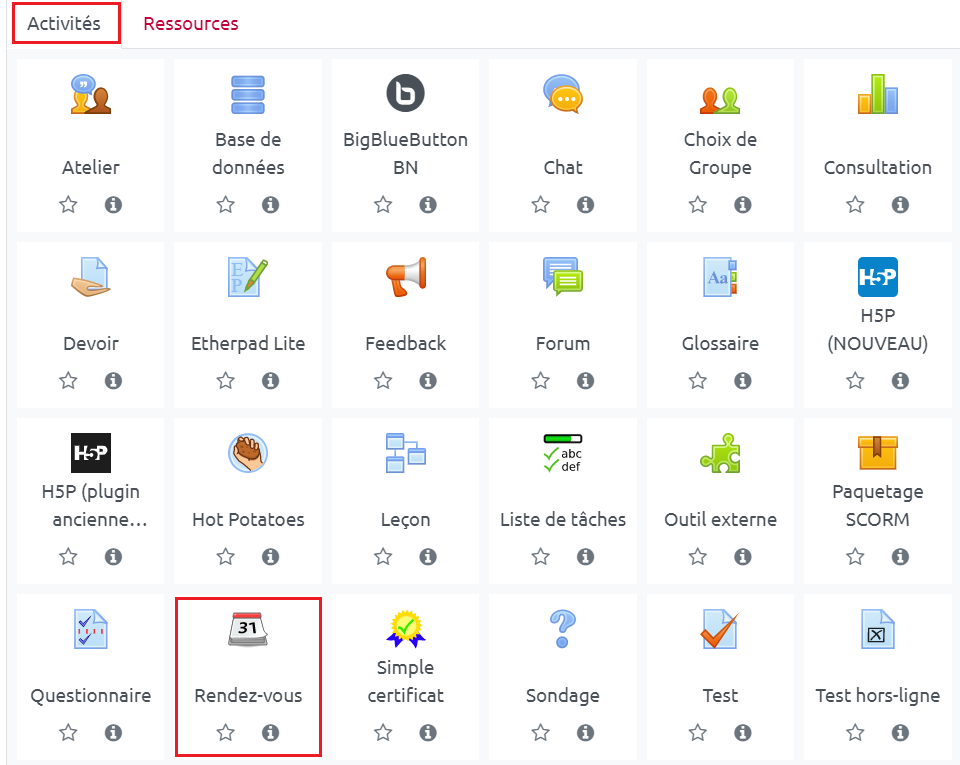Image resolution: width=960 pixels, height=765 pixels.
Task: Select the Glossaire activity icon
Action: 720,277
